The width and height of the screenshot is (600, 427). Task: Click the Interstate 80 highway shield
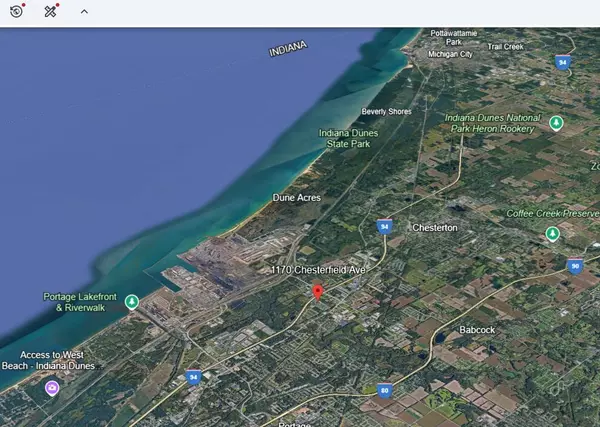click(384, 391)
